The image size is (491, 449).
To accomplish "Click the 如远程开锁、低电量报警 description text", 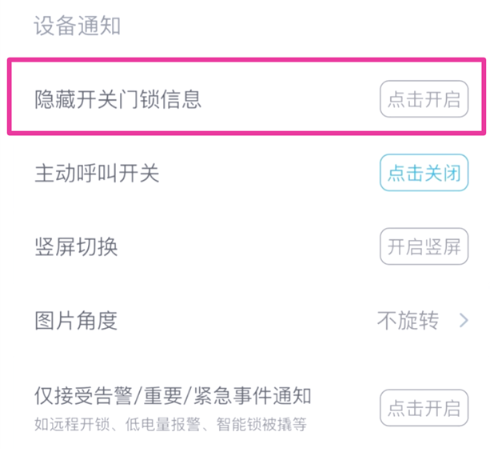I will (x=117, y=424).
